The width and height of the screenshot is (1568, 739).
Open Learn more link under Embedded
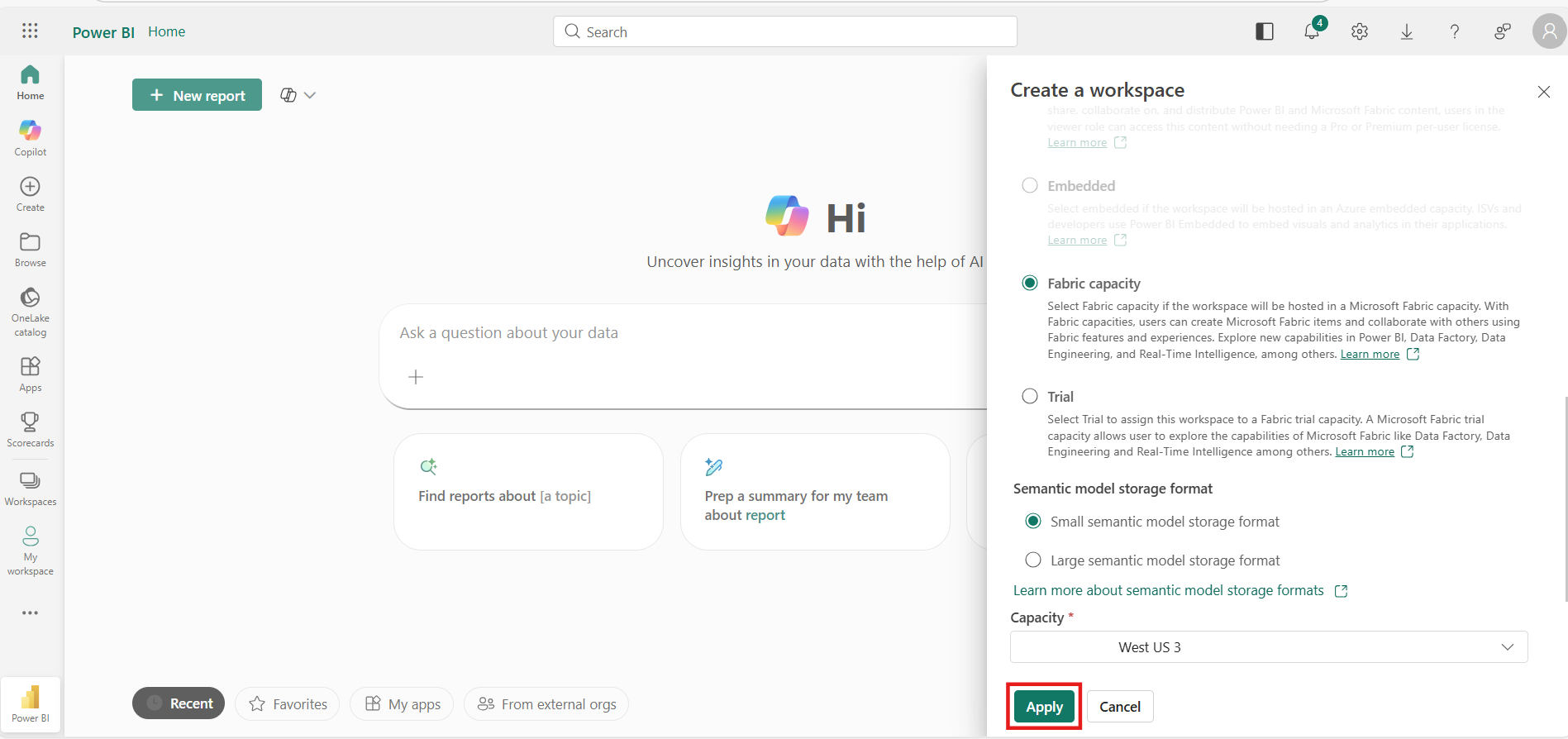1077,240
